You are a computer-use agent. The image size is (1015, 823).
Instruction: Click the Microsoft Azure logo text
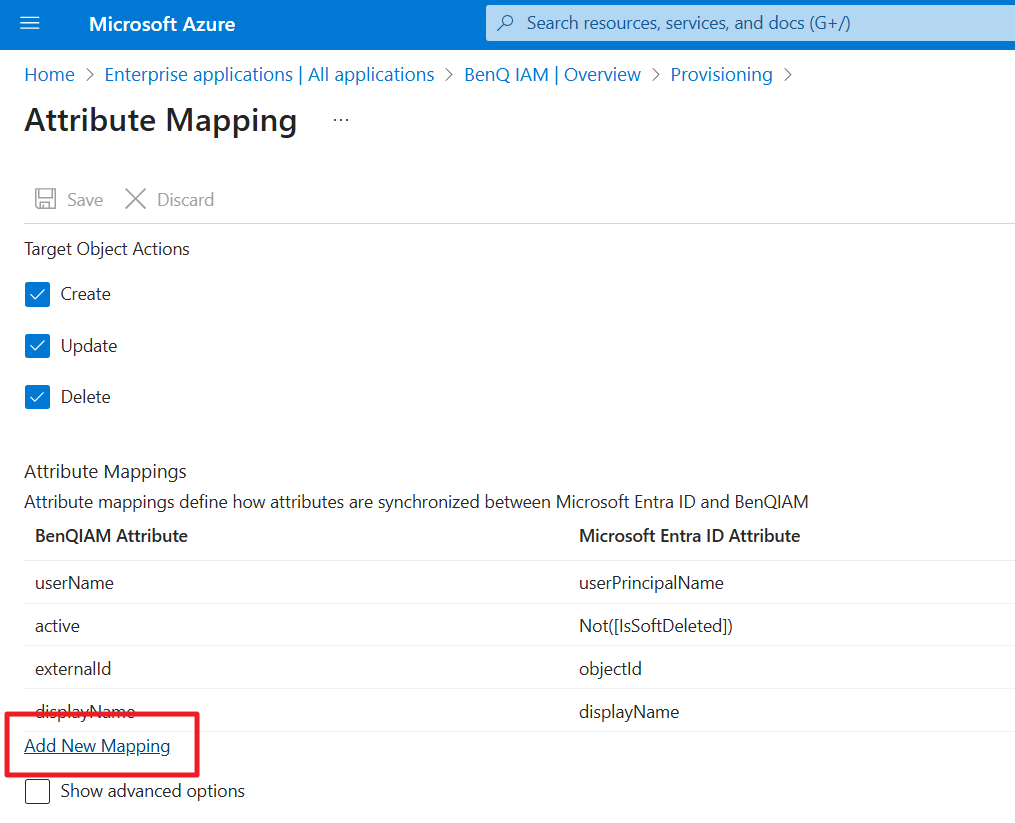click(162, 24)
